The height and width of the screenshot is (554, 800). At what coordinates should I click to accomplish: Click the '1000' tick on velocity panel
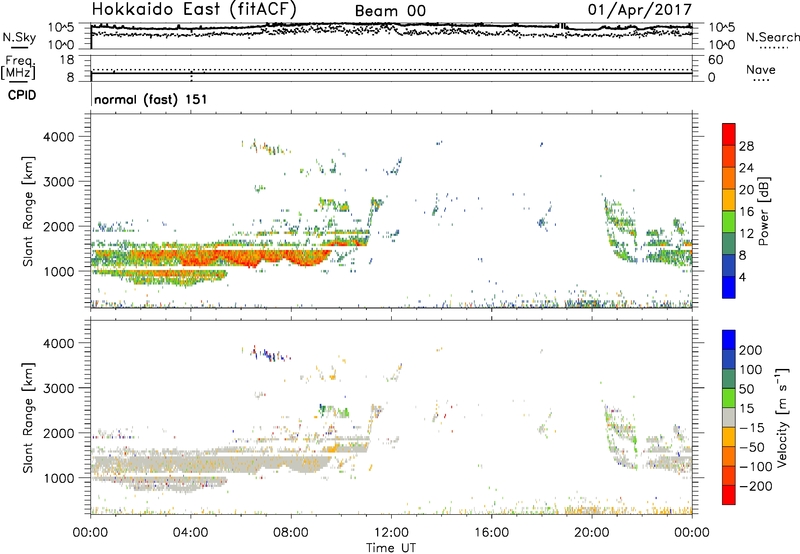[59, 478]
